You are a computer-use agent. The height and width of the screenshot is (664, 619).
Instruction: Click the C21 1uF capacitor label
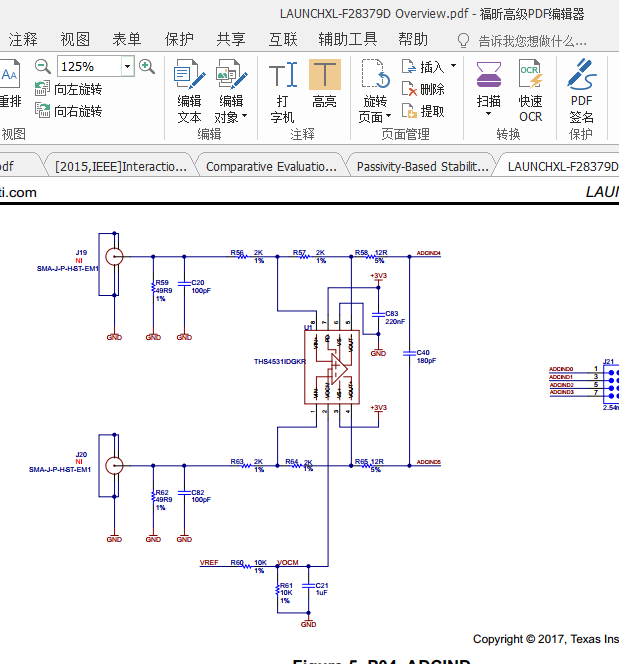(322, 589)
